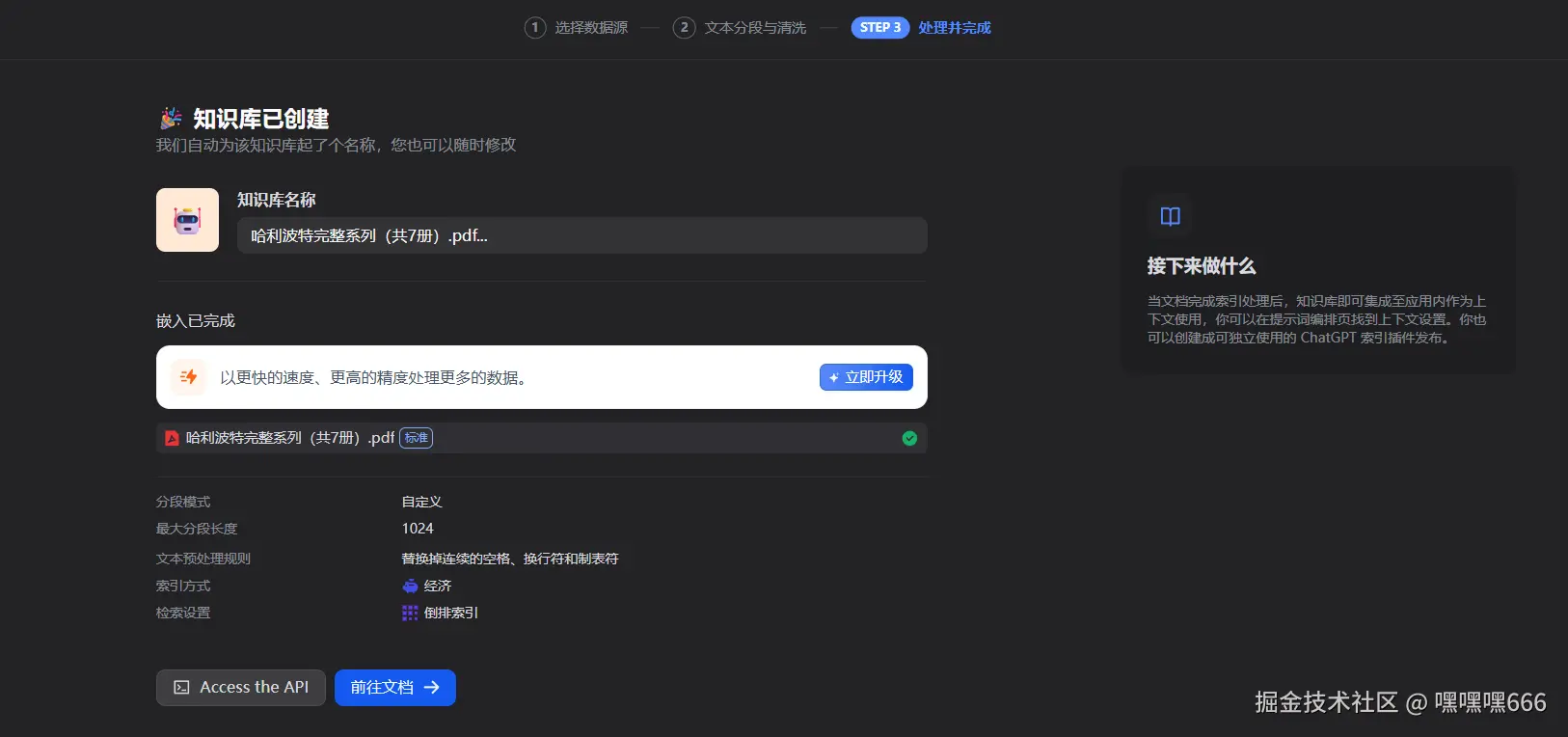Open Access the API button
Viewport: 1568px width, 737px height.
[x=241, y=688]
